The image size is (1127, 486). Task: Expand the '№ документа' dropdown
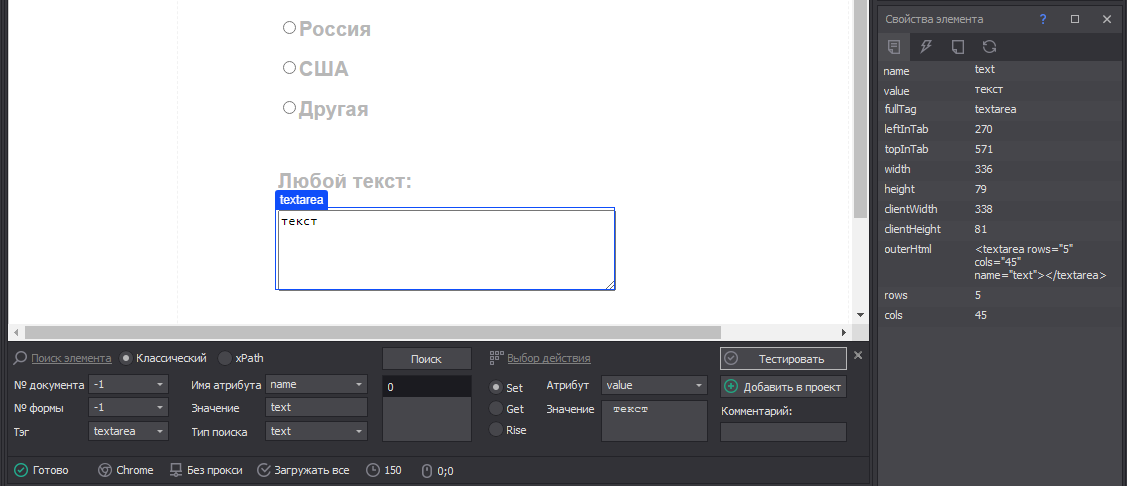[x=129, y=385]
